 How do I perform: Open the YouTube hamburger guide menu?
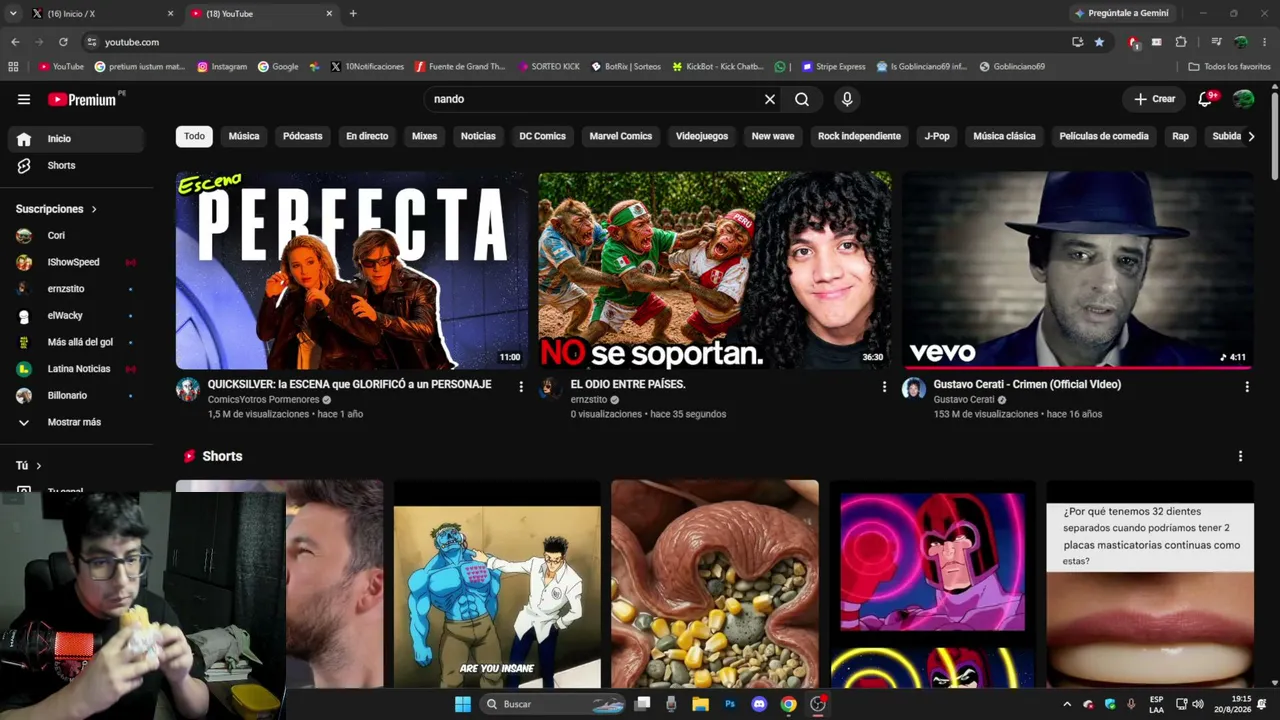[x=24, y=99]
